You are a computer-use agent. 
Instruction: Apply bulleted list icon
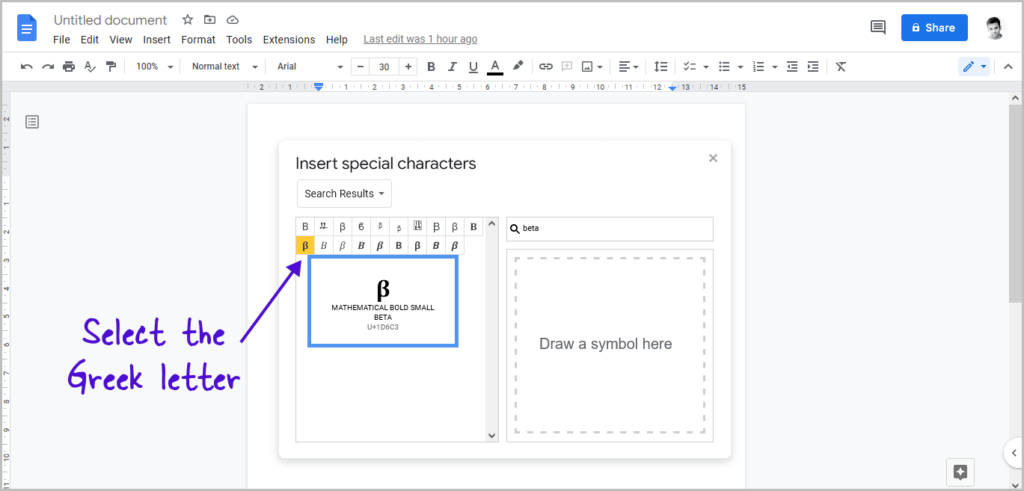pos(724,67)
